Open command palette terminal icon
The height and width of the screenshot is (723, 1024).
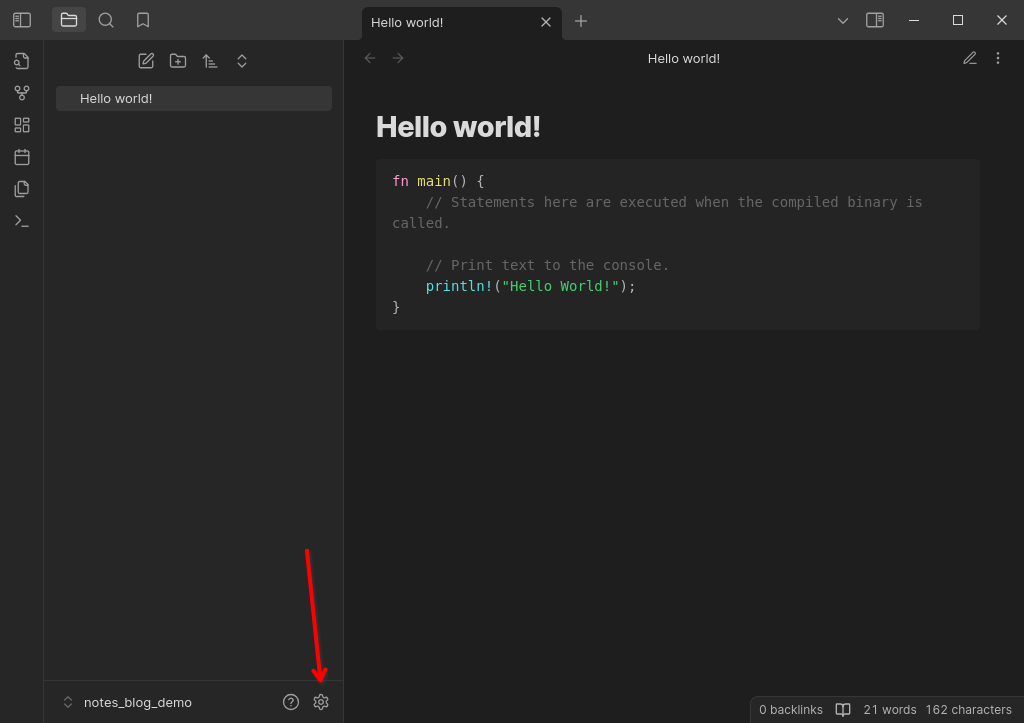(22, 221)
